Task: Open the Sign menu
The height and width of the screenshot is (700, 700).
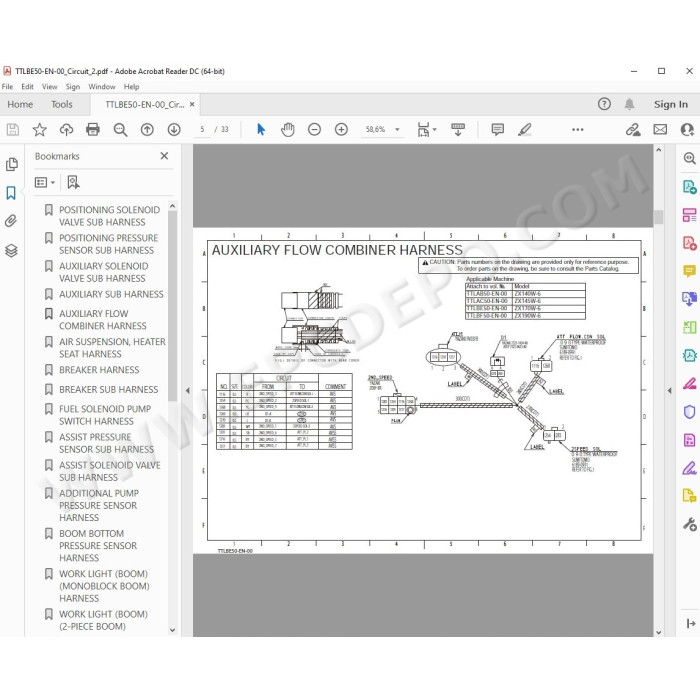Action: tap(73, 87)
